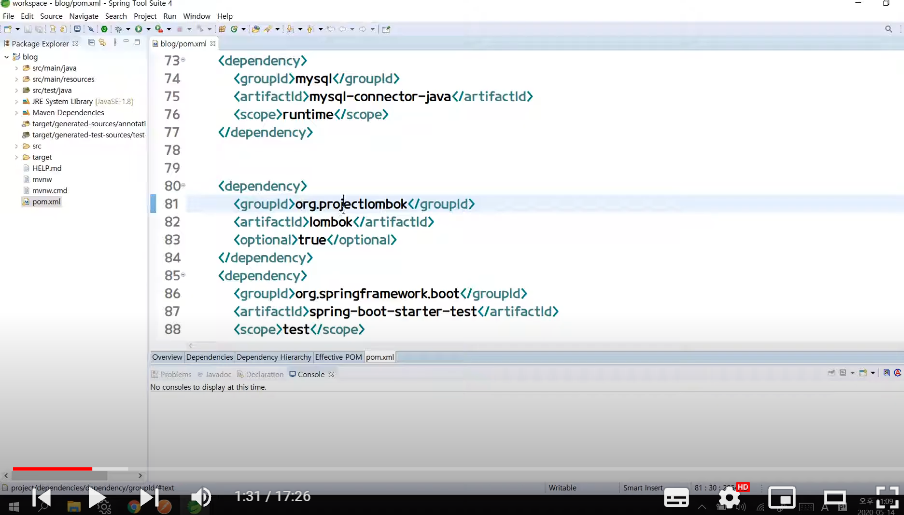This screenshot has width=904, height=515.
Task: Expand Maven Dependencies node
Action: (16, 113)
